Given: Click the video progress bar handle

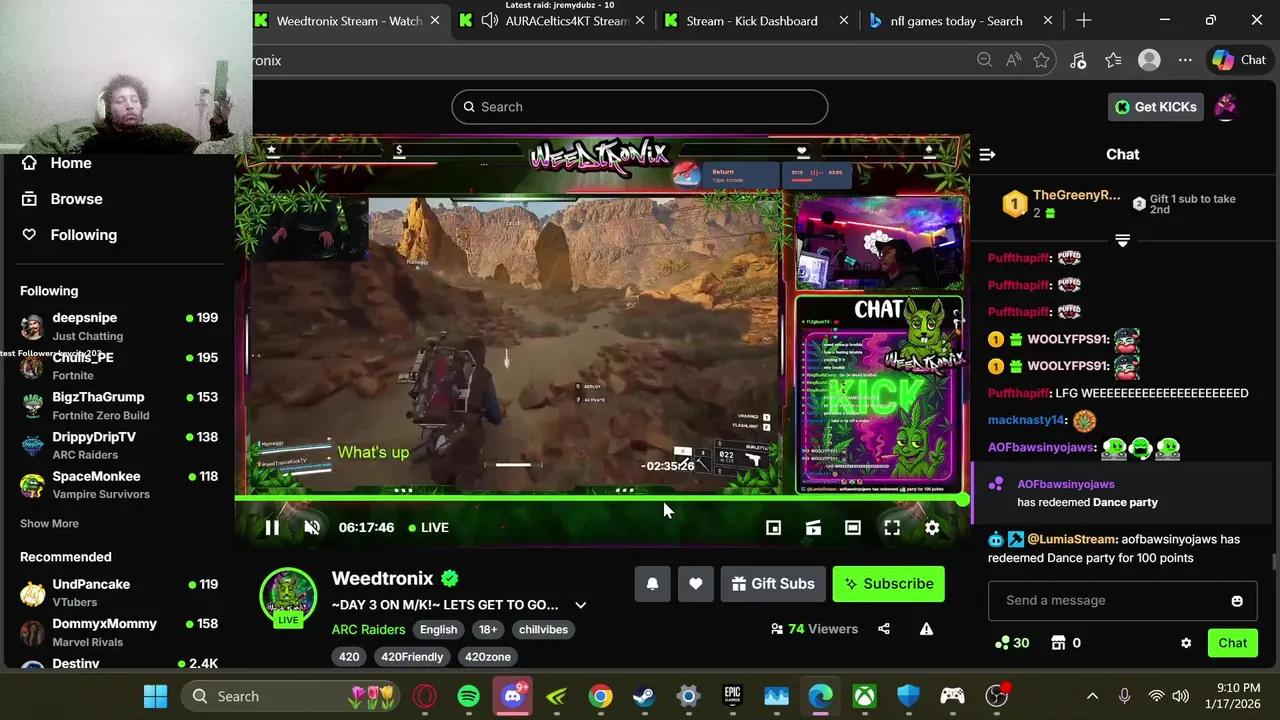Looking at the screenshot, I should click(x=964, y=498).
